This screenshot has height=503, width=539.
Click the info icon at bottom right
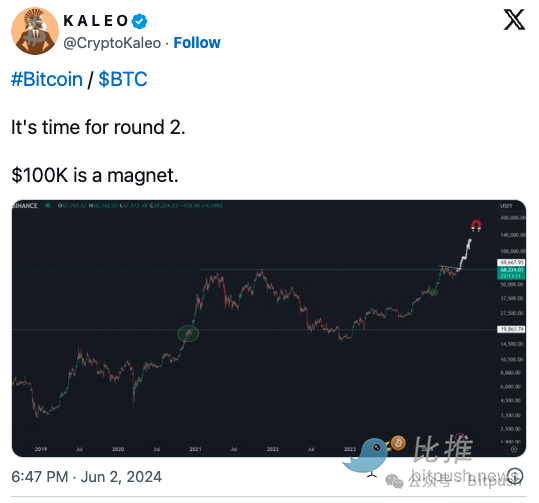coord(515,476)
